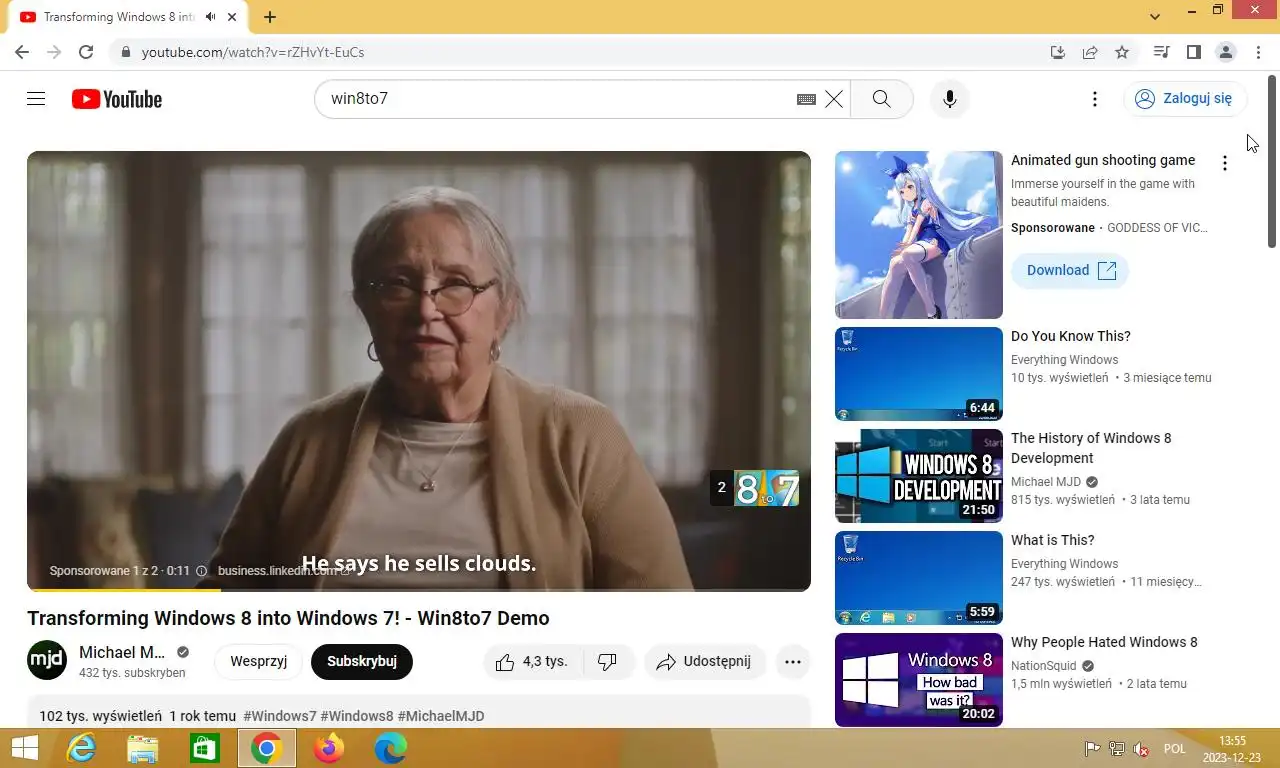The width and height of the screenshot is (1280, 768).
Task: Open ad info icon on video
Action: 201,571
